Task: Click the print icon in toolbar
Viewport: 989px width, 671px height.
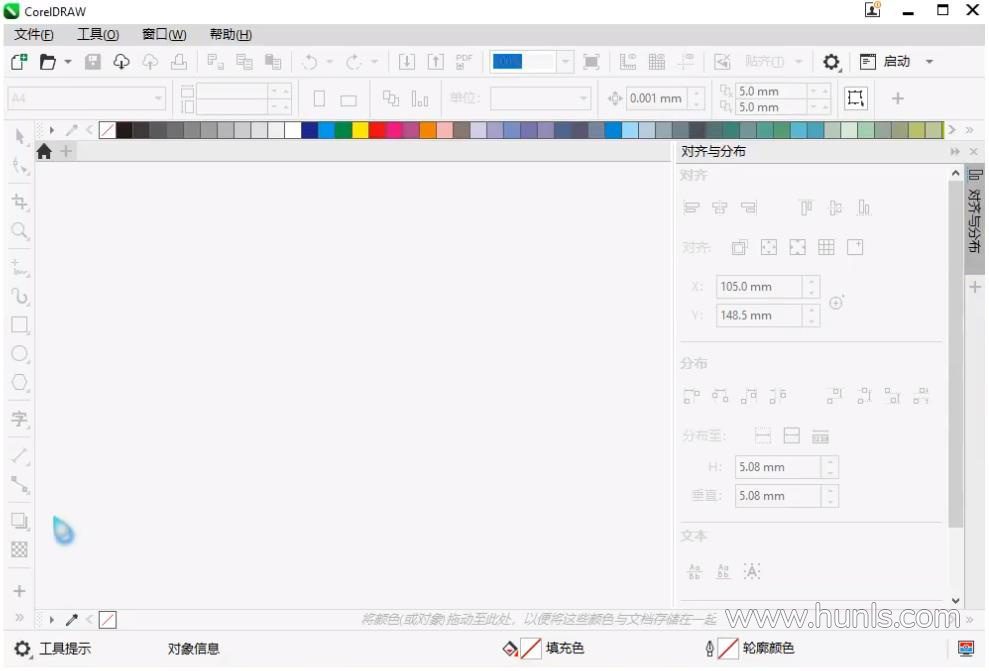Action: pos(179,62)
